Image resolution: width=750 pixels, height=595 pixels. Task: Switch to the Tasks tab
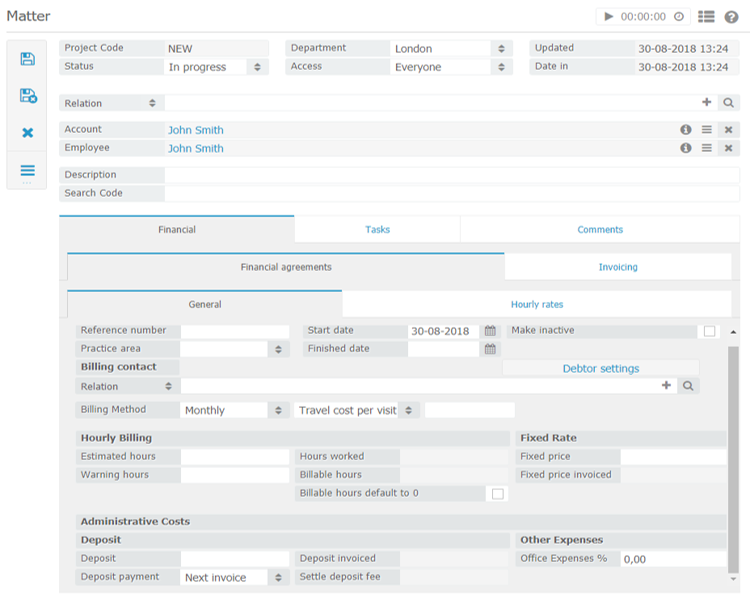click(377, 230)
